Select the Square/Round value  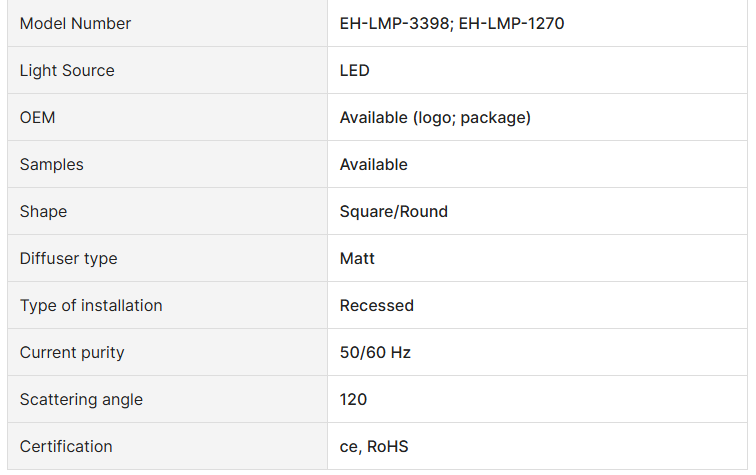[394, 211]
